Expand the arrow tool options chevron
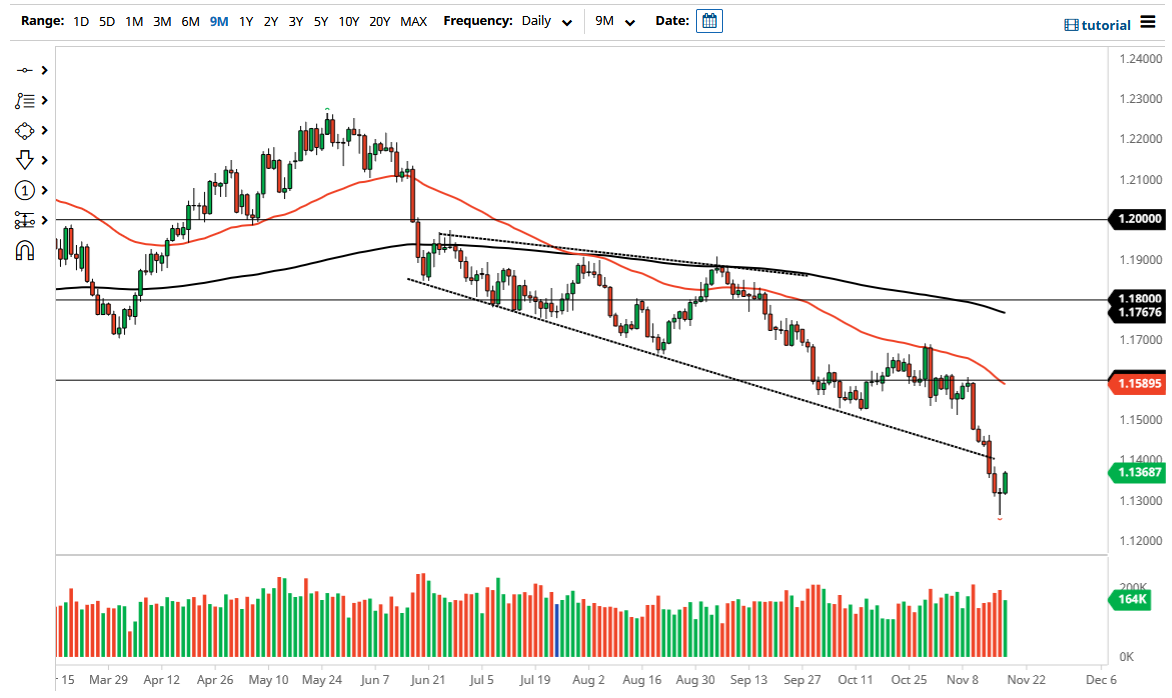1172x698 pixels. tap(45, 159)
